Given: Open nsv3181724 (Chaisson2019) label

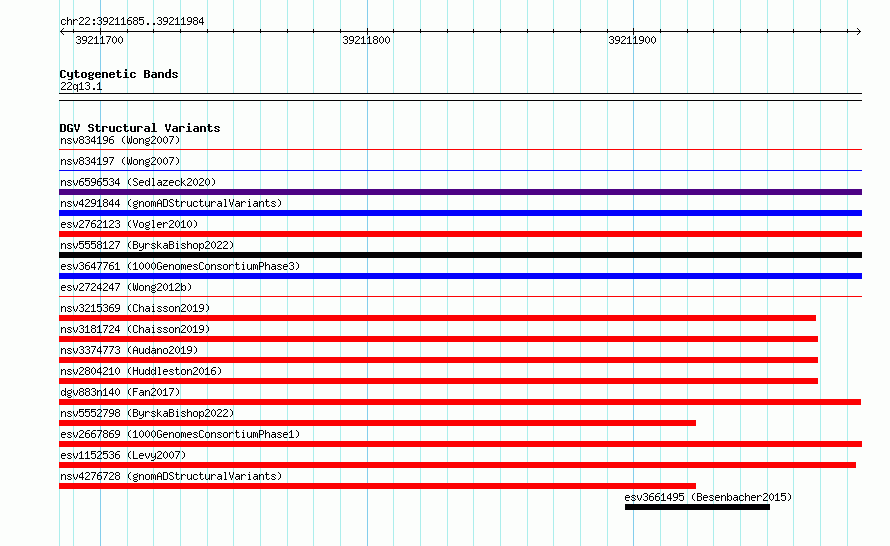Looking at the screenshot, I should 135,329.
